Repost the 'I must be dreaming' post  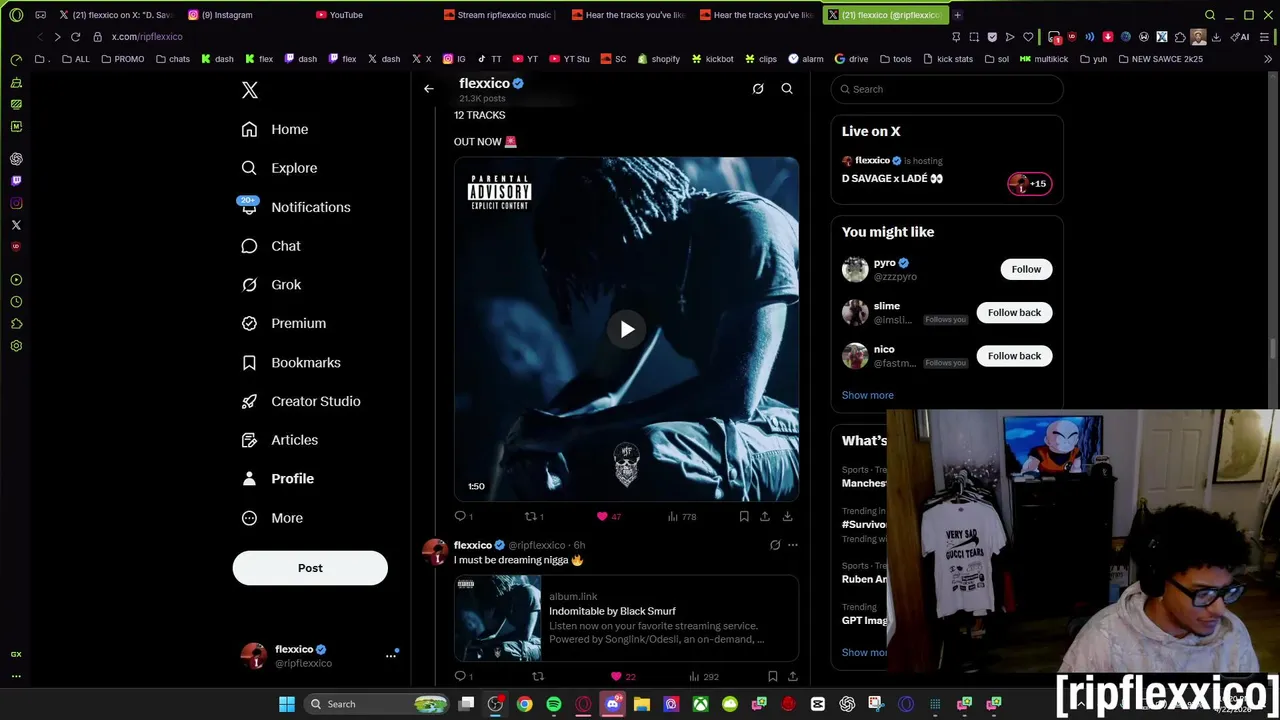pos(538,677)
